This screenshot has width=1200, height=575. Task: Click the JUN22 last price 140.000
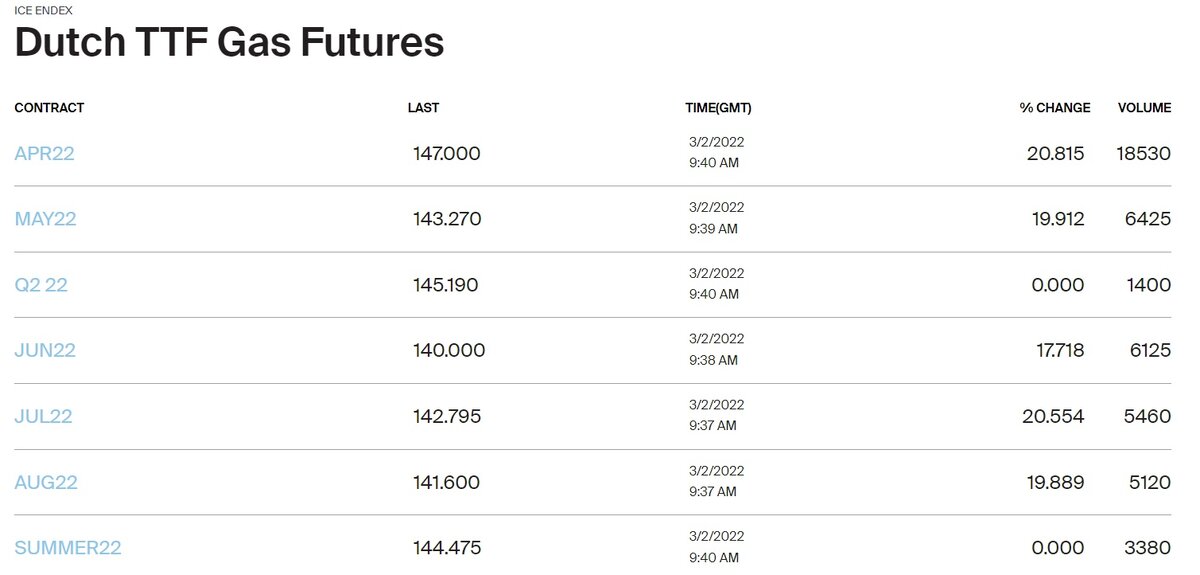click(x=449, y=351)
